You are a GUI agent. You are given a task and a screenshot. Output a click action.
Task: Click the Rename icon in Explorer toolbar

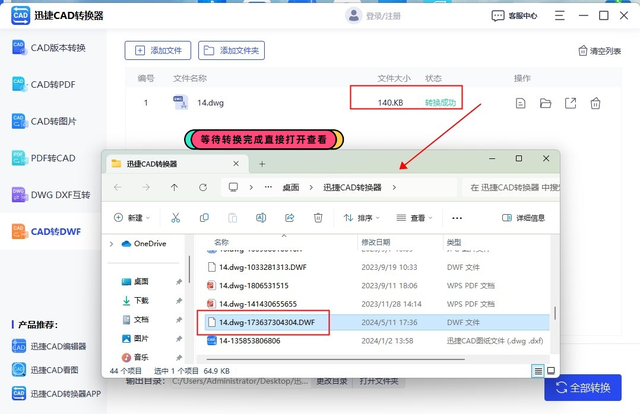[261, 218]
